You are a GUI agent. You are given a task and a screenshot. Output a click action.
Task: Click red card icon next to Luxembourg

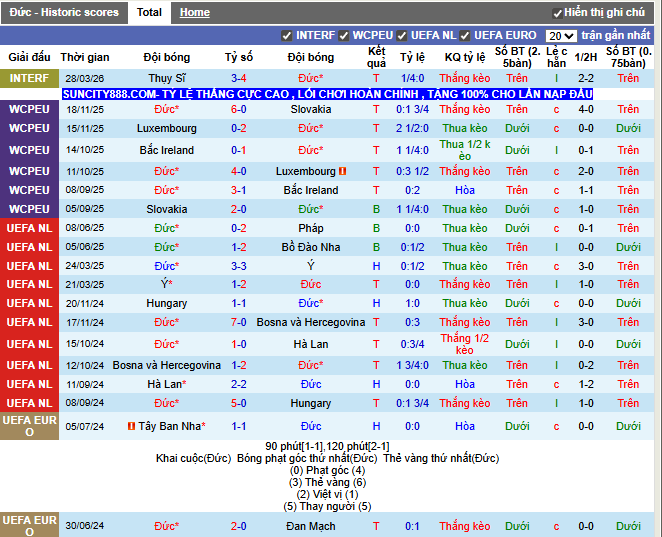tap(342, 171)
